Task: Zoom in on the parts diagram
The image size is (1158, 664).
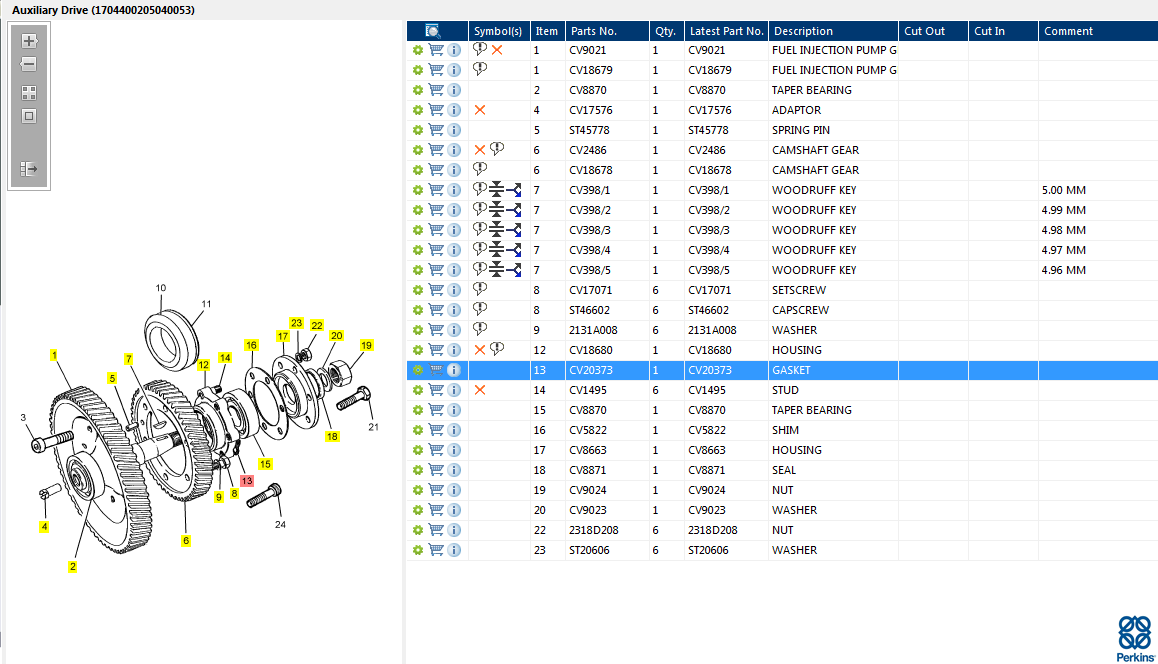Action: tap(29, 41)
